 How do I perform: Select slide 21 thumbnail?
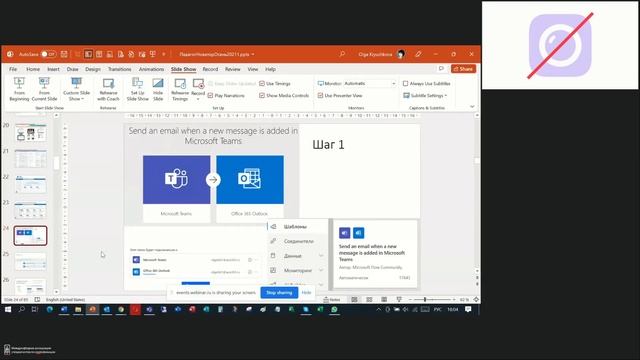31,158
